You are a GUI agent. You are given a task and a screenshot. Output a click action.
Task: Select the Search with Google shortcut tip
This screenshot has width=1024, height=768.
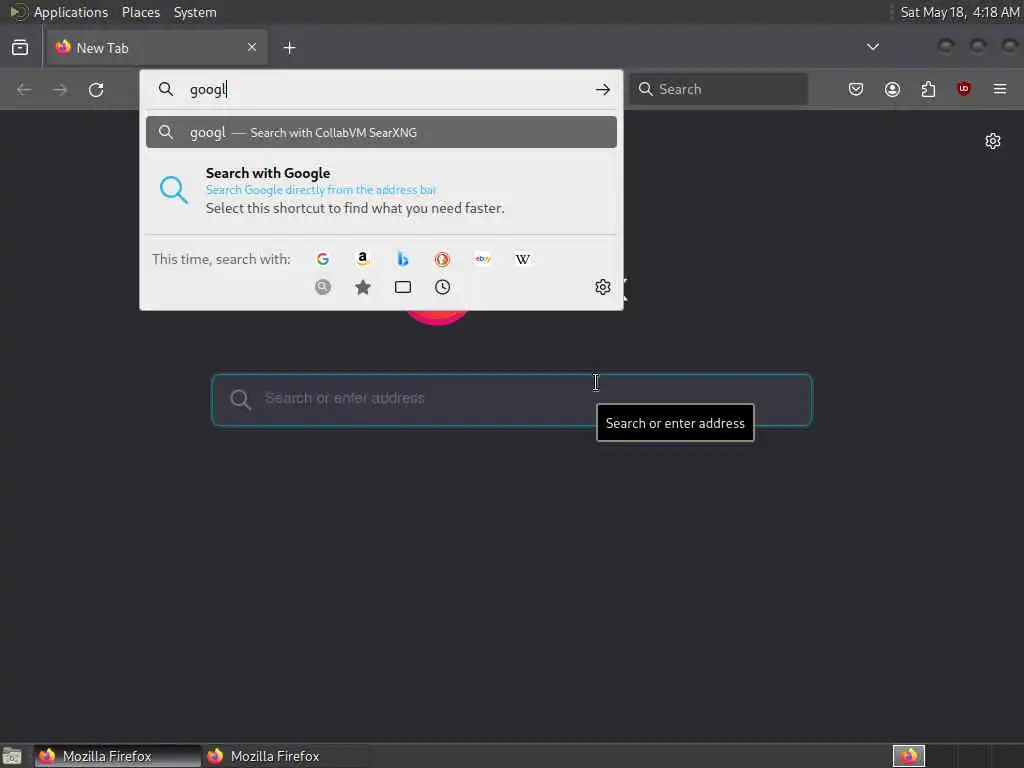click(381, 191)
